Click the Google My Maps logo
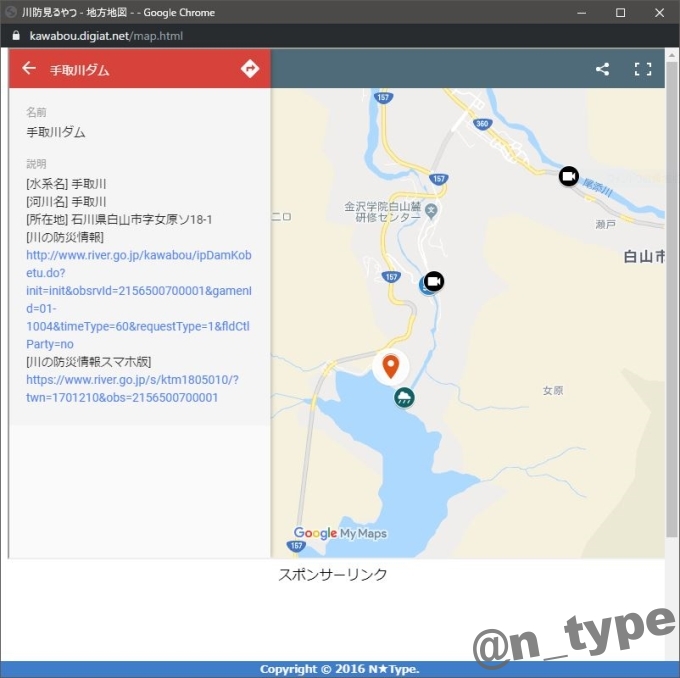This screenshot has width=680, height=678. [x=340, y=533]
